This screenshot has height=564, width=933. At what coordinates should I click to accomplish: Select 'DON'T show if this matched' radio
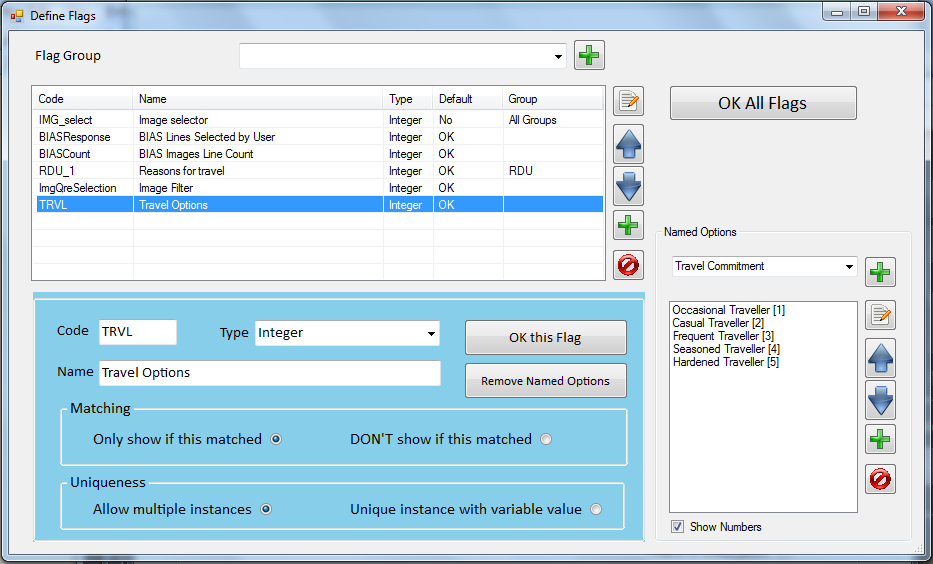pos(546,440)
